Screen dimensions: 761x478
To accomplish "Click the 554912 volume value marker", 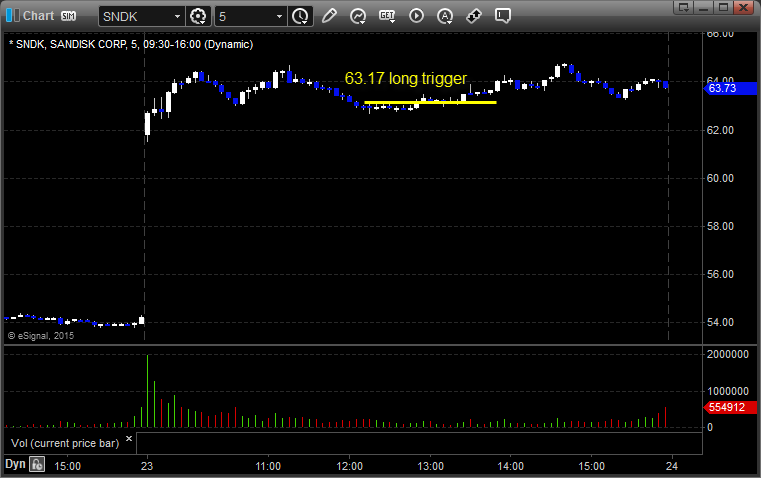I will 730,407.
